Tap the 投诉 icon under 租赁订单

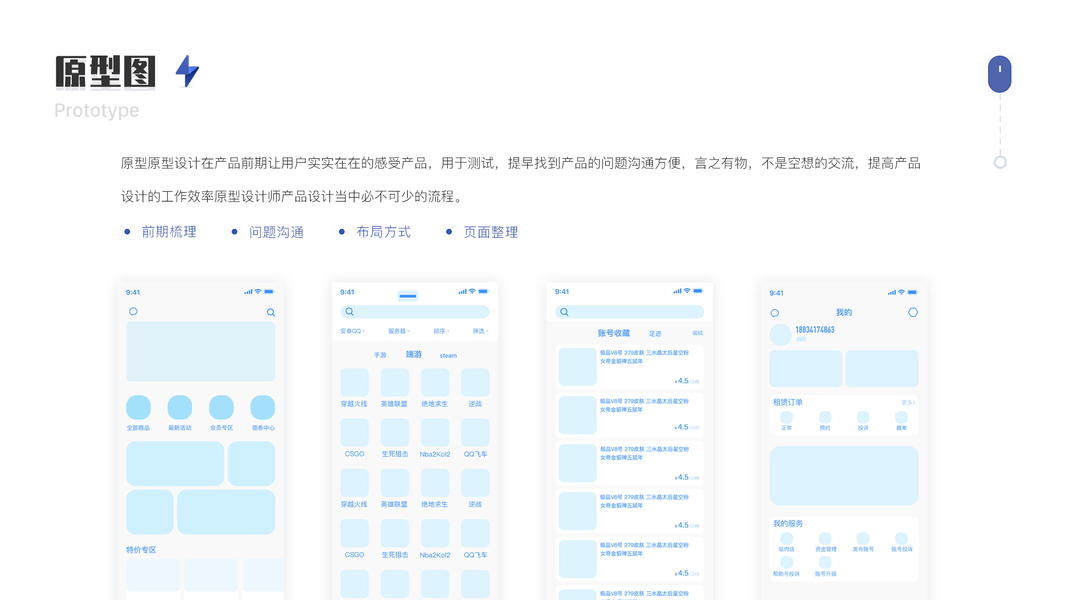[x=863, y=417]
